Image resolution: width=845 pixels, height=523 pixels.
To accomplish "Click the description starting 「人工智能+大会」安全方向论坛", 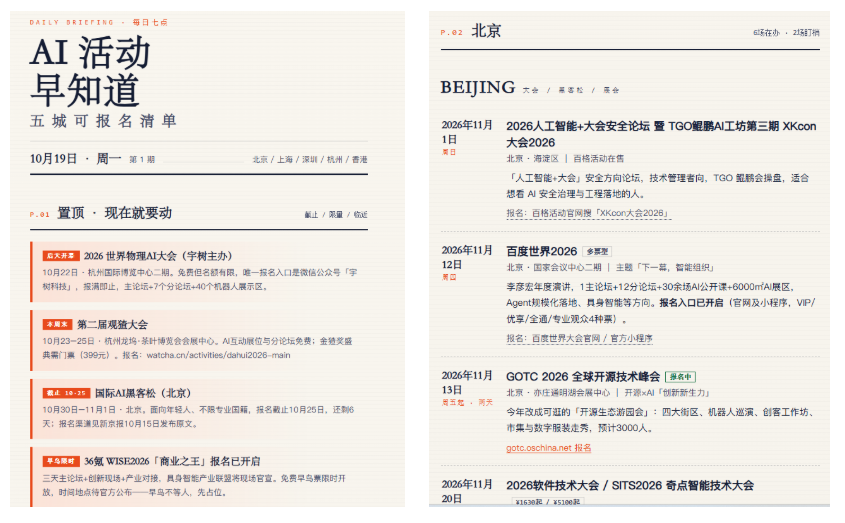I will coord(657,186).
